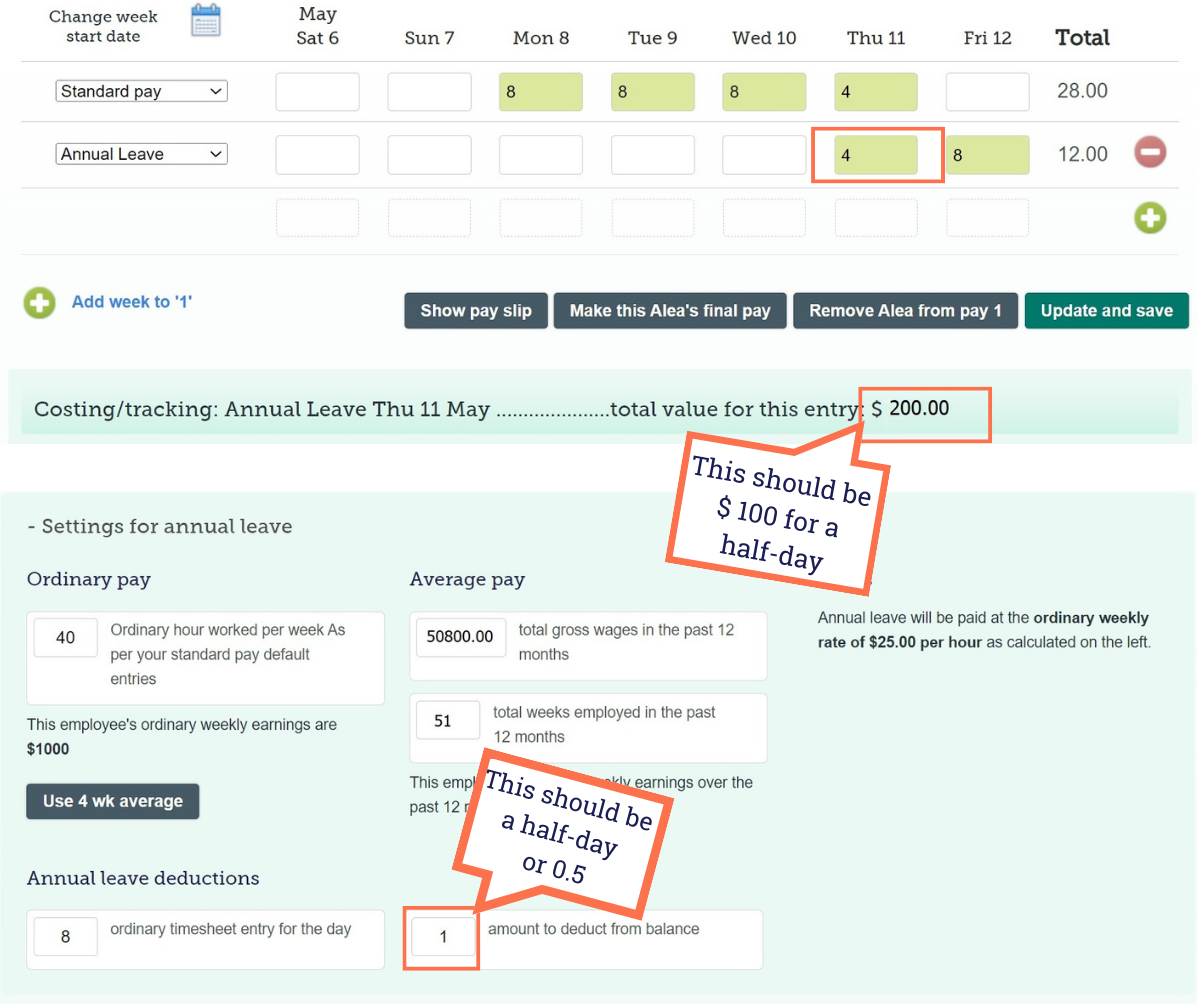Select the Mon 8 Standard pay entry
Image resolution: width=1197 pixels, height=1005 pixels.
[541, 91]
